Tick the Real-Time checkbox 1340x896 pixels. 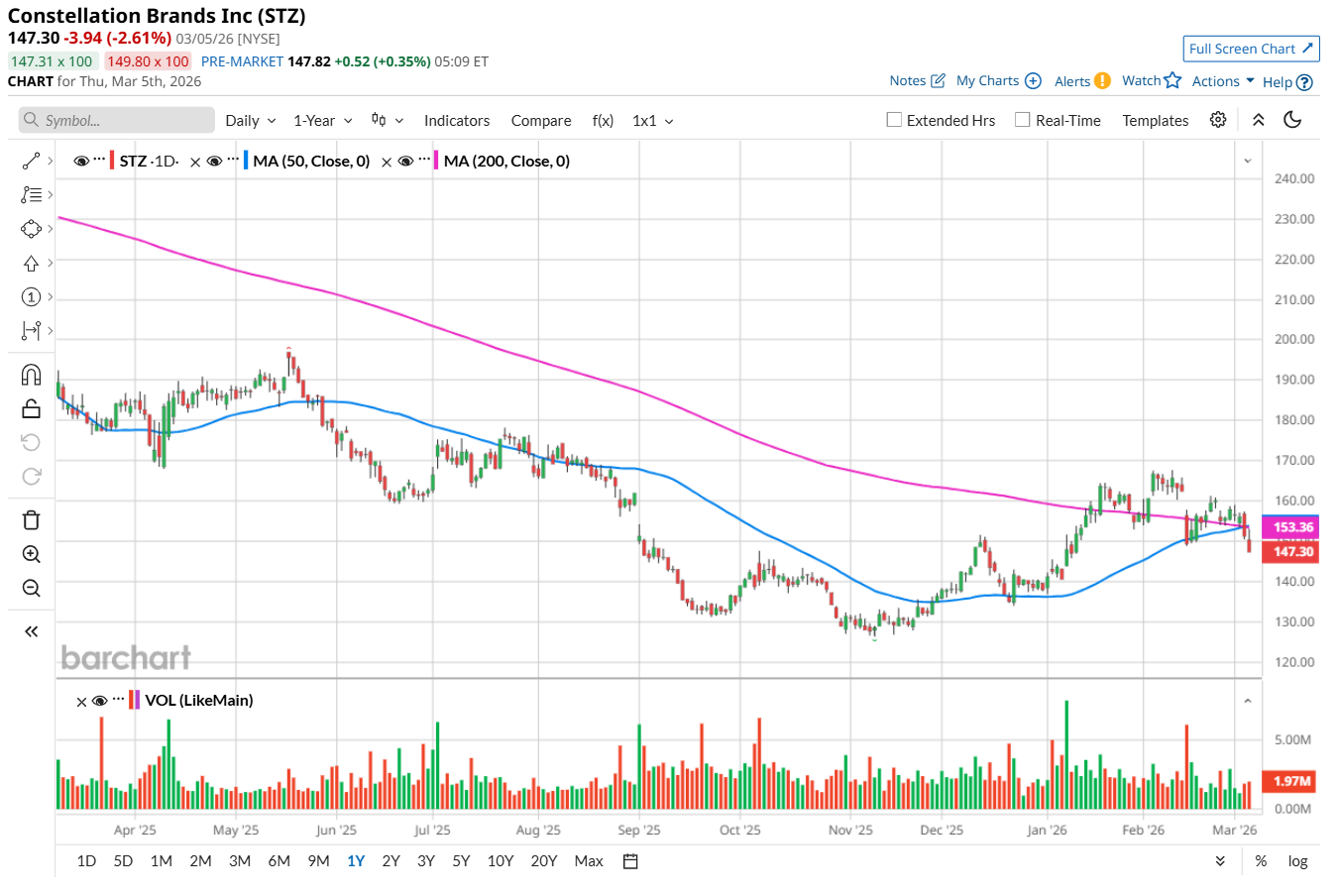[x=1023, y=120]
